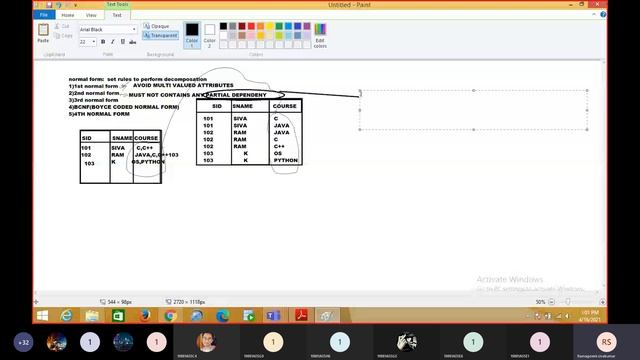Viewport: 640px width, 360px height.
Task: Pick the orange color swatch
Action: click(x=260, y=26)
